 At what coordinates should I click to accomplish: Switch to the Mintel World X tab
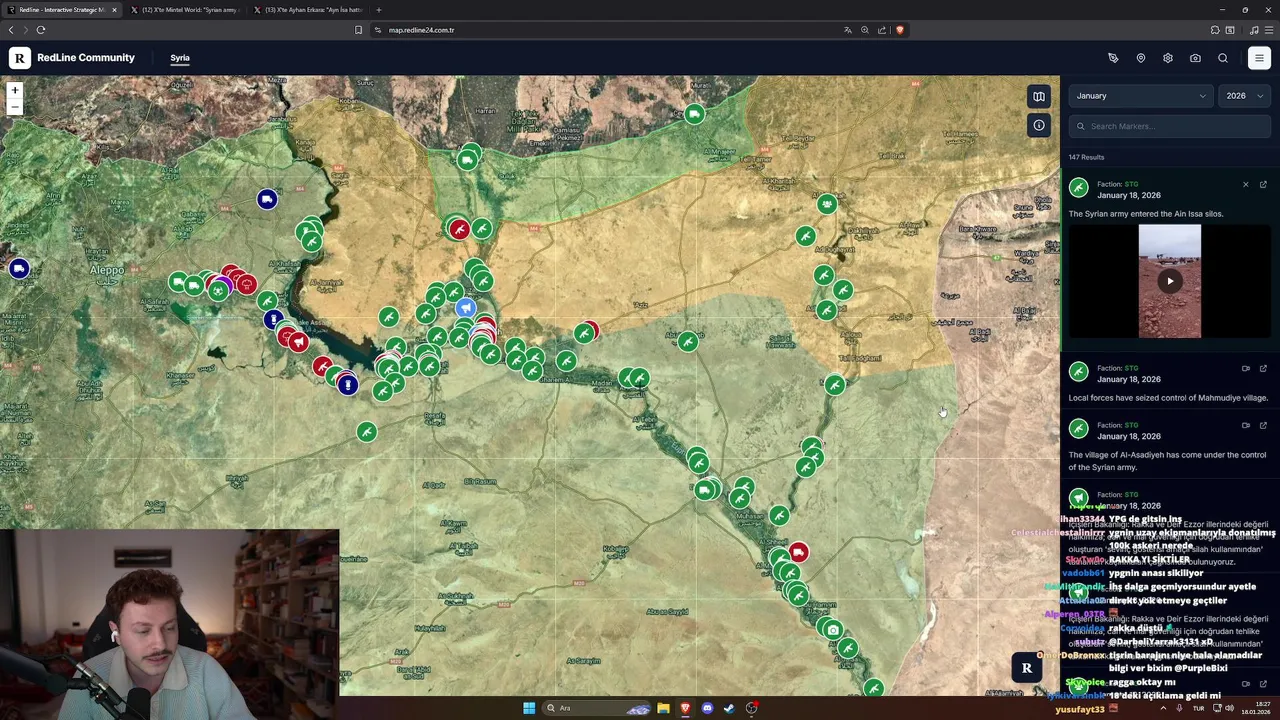(x=188, y=10)
